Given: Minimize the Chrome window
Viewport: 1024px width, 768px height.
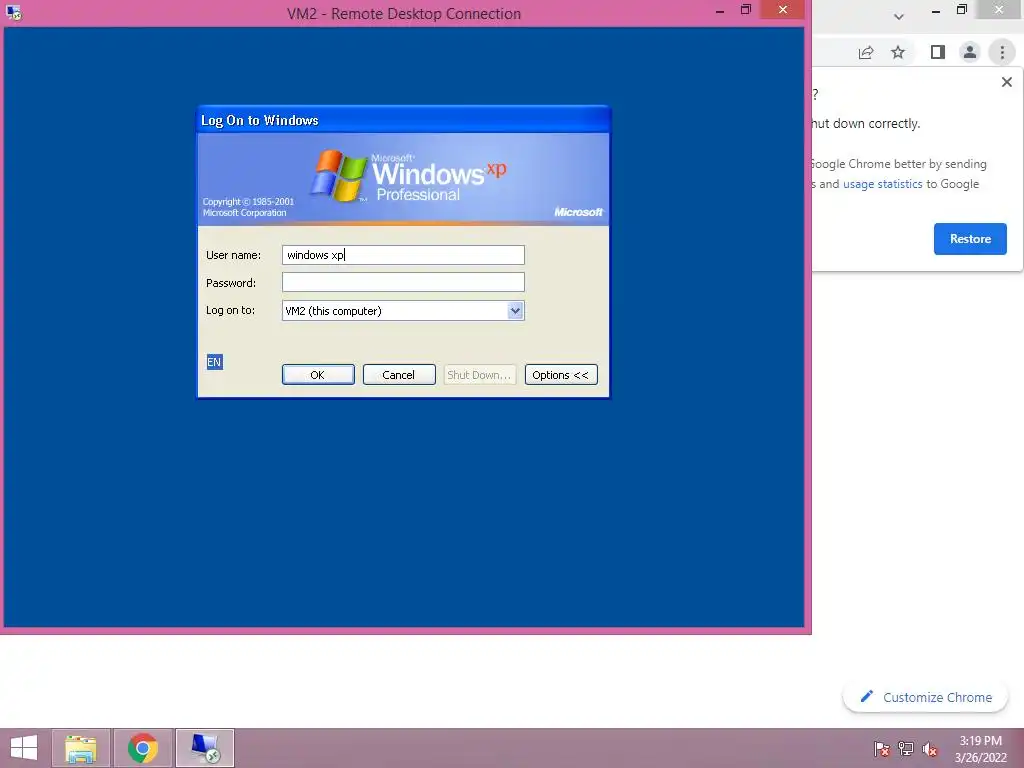Looking at the screenshot, I should (x=935, y=10).
